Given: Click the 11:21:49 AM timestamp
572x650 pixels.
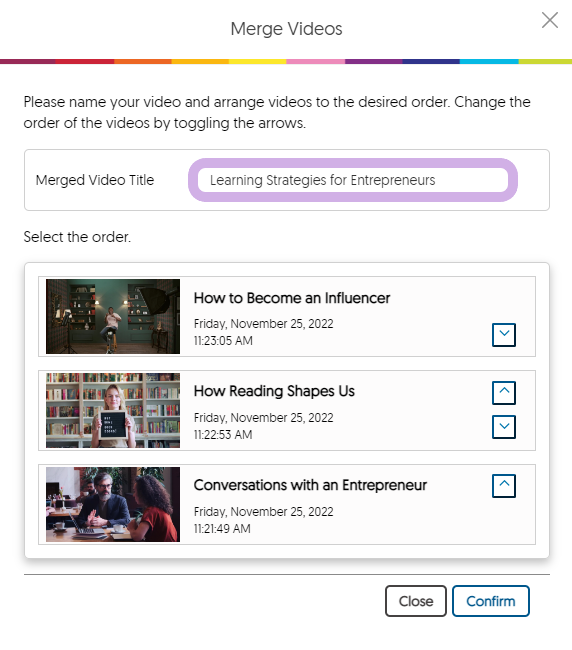Looking at the screenshot, I should click(222, 529).
